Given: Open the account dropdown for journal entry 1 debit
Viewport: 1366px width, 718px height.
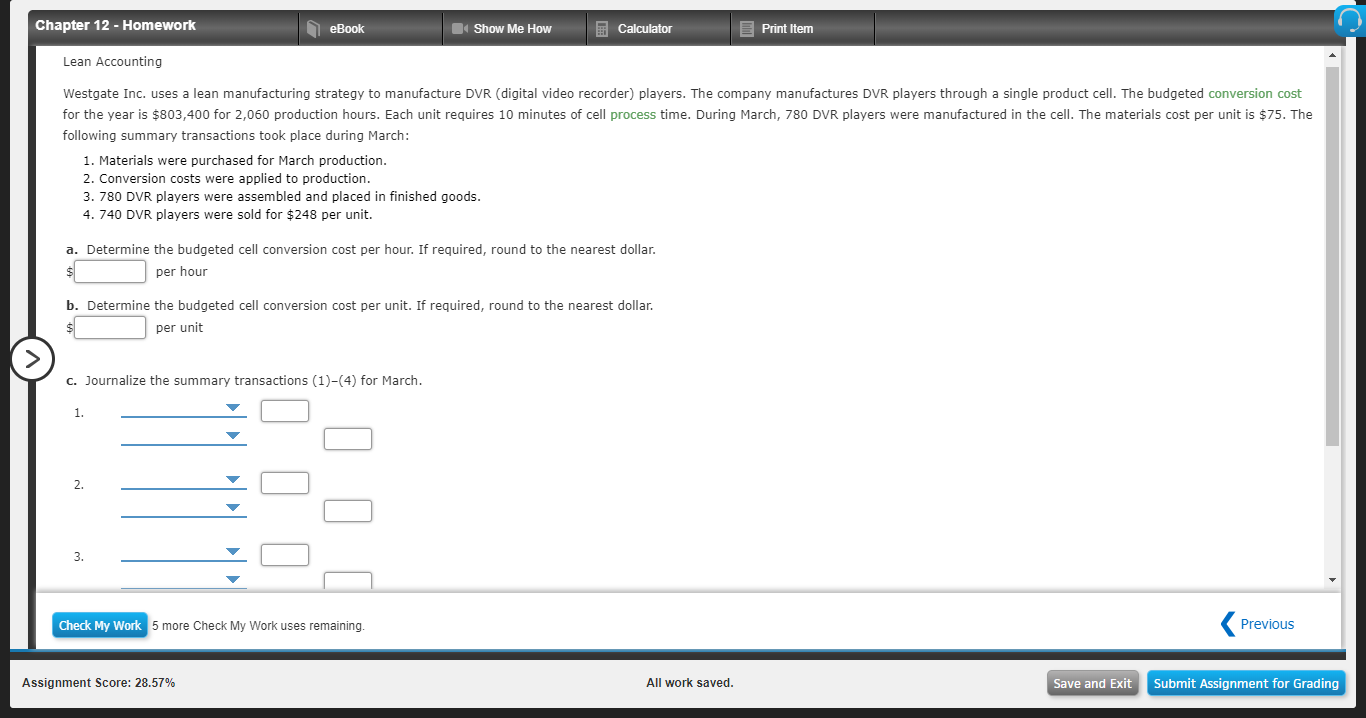Looking at the screenshot, I should (232, 406).
